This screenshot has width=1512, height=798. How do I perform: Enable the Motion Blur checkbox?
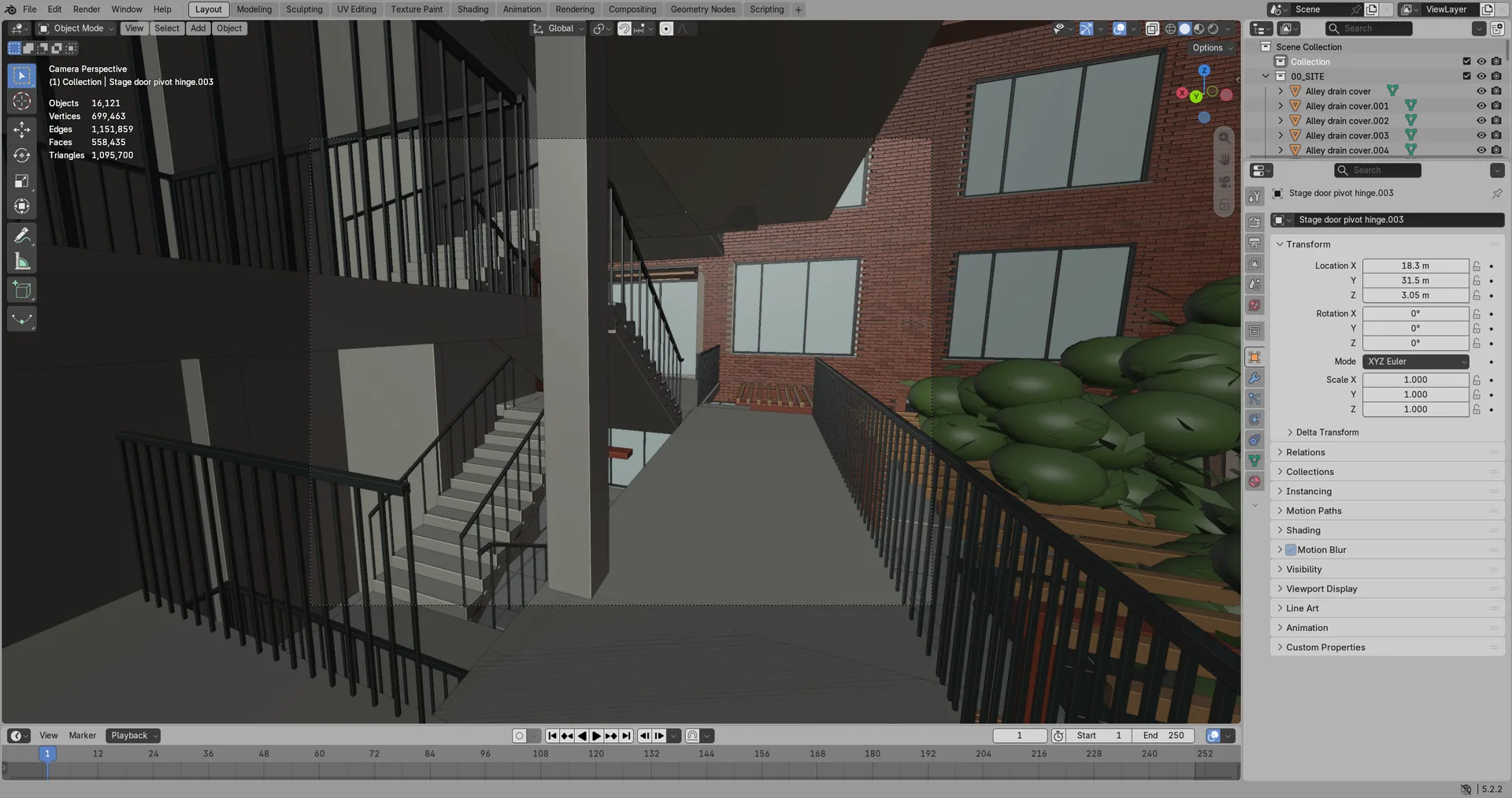tap(1291, 550)
